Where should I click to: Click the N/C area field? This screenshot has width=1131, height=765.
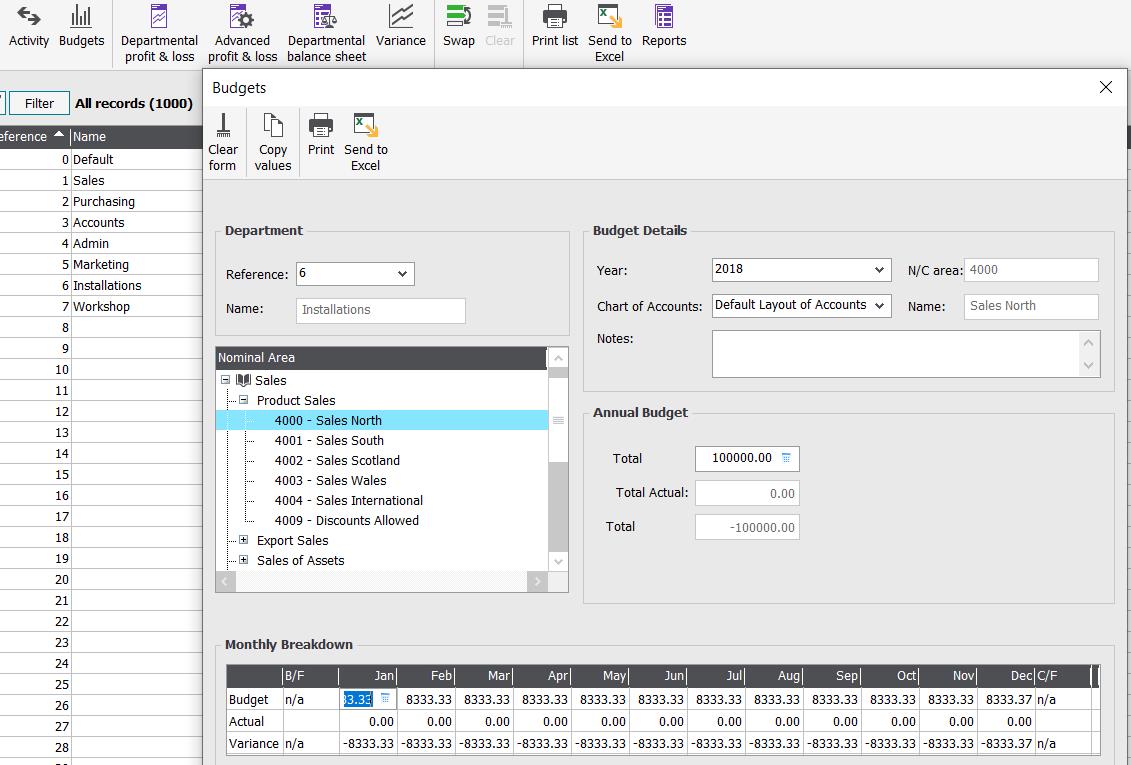(1031, 270)
